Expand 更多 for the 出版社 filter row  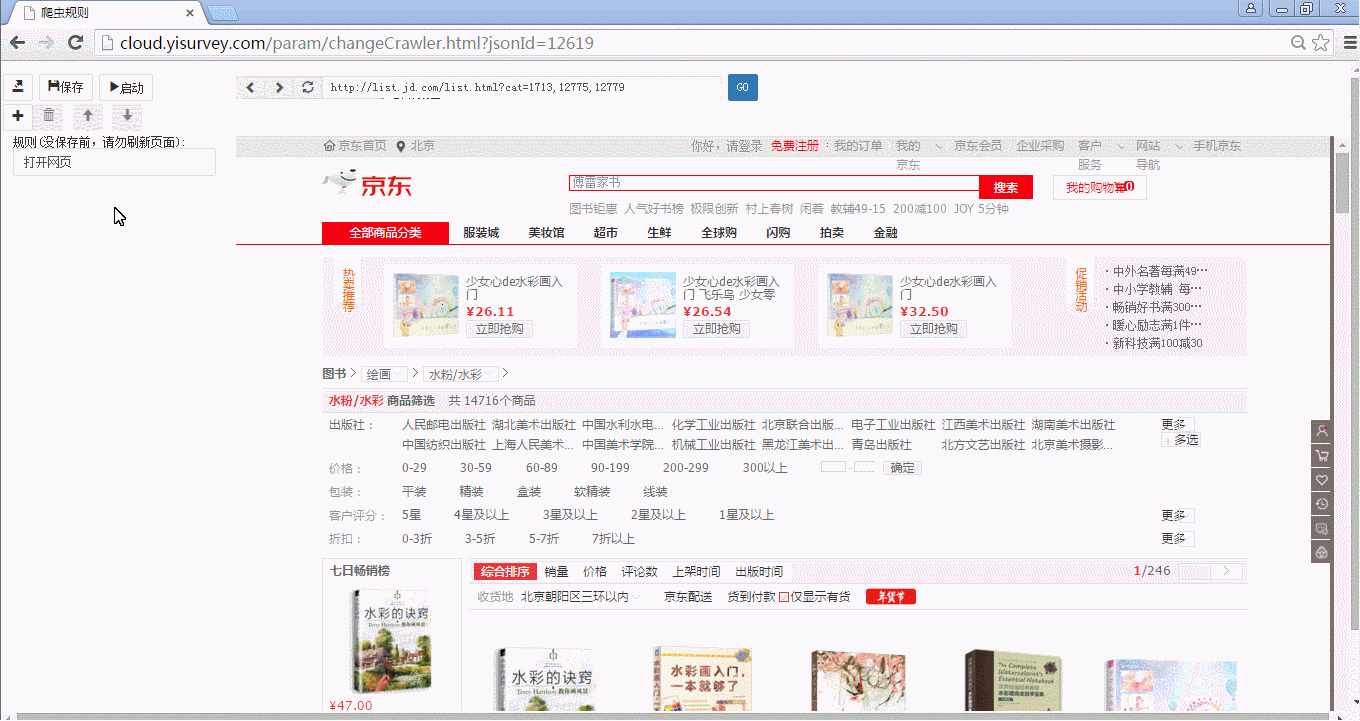(1176, 424)
